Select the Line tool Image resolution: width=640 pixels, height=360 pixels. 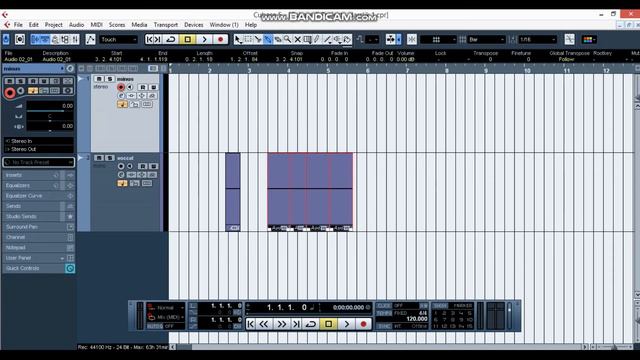tap(327, 40)
